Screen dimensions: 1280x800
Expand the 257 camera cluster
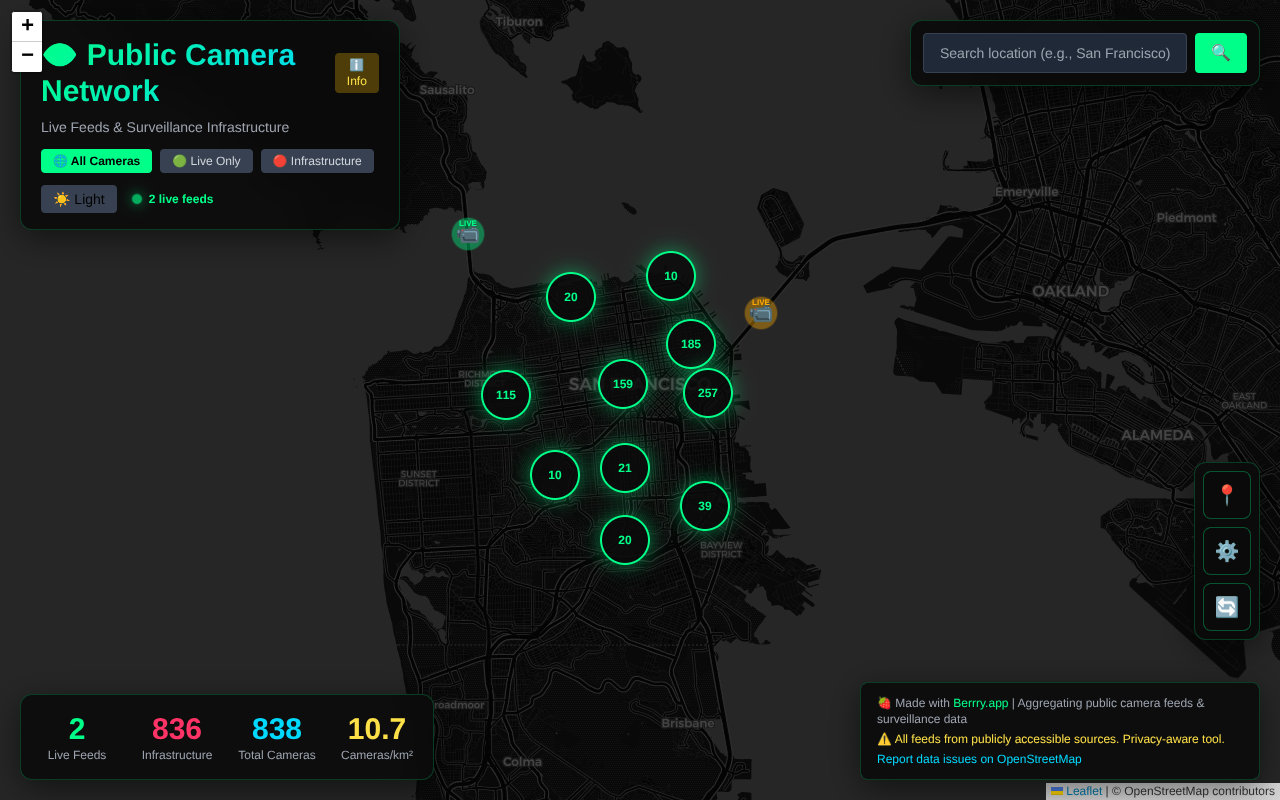click(708, 393)
